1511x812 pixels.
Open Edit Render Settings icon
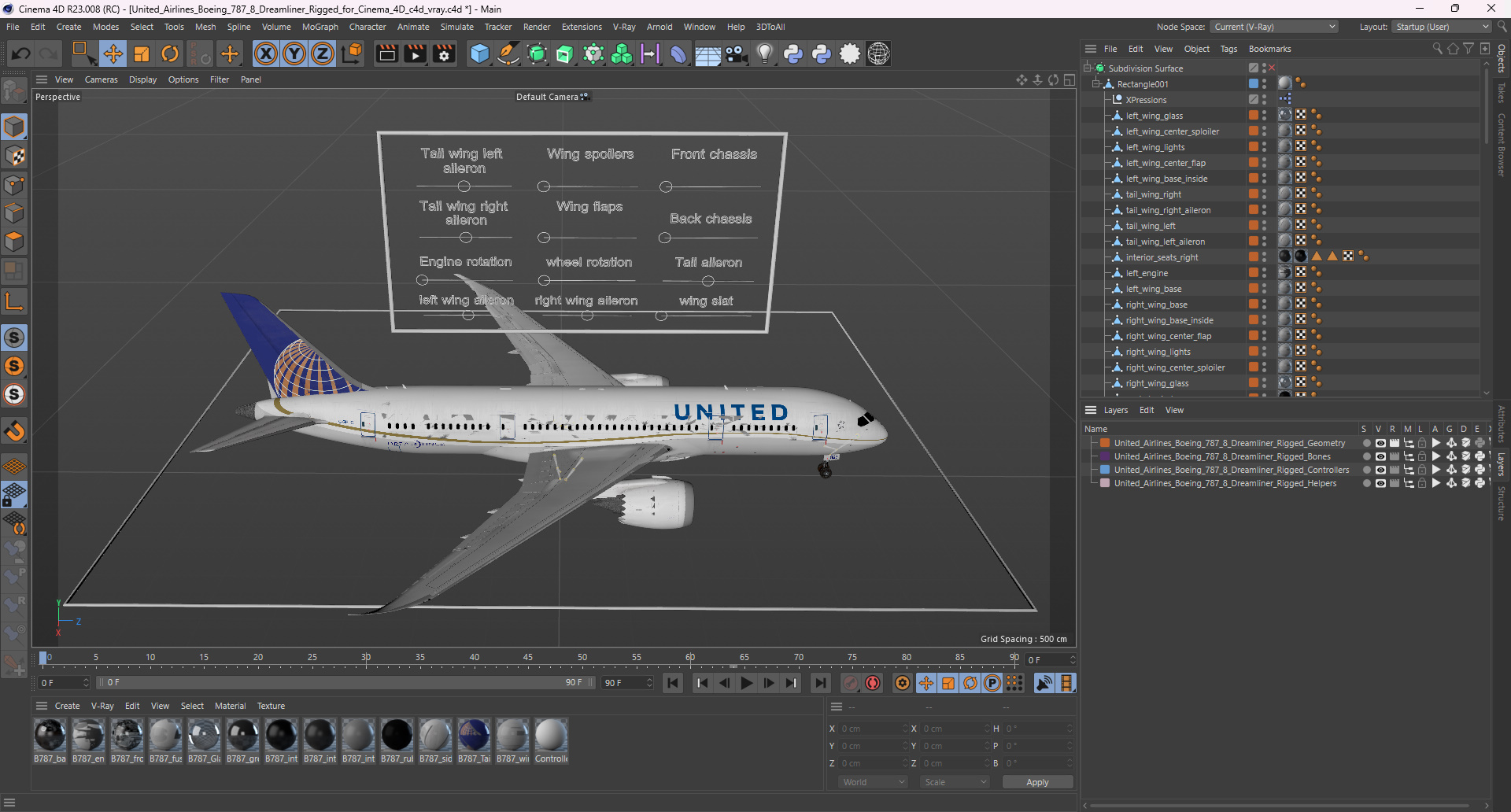click(445, 54)
